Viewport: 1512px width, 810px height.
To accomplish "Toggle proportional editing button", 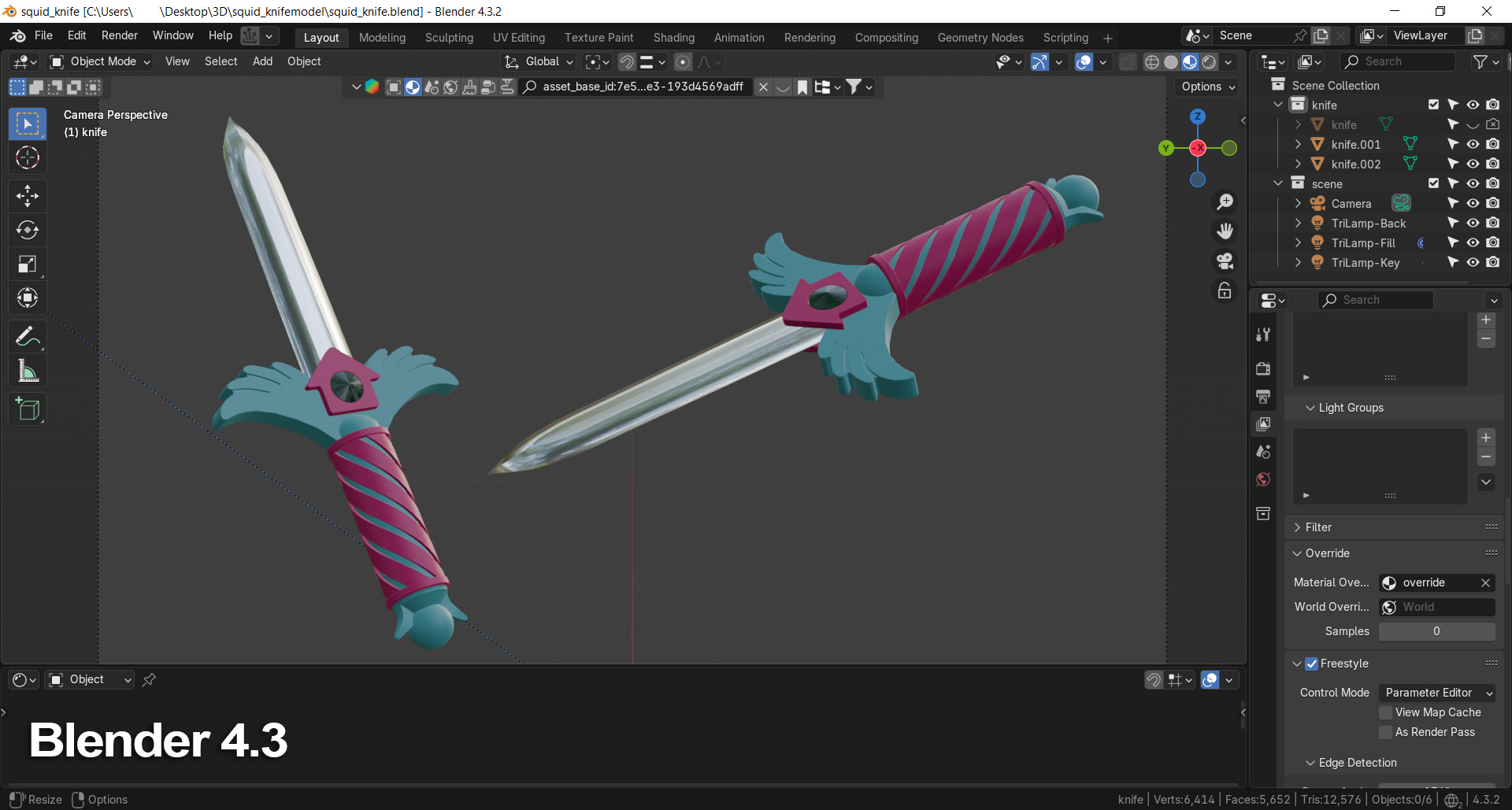I will point(683,62).
